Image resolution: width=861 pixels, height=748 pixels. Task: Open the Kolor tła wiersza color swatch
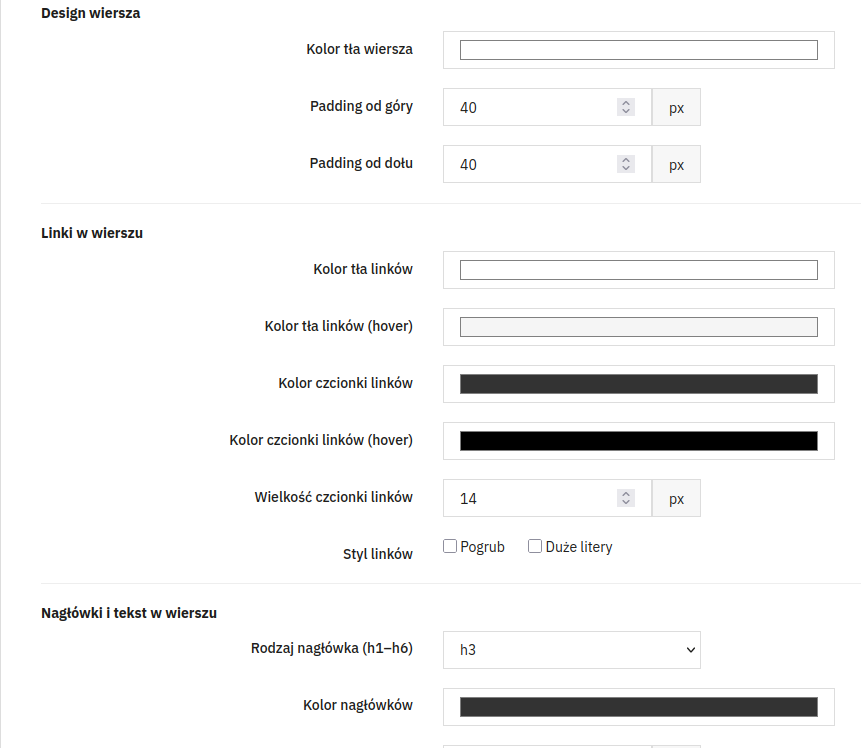639,50
